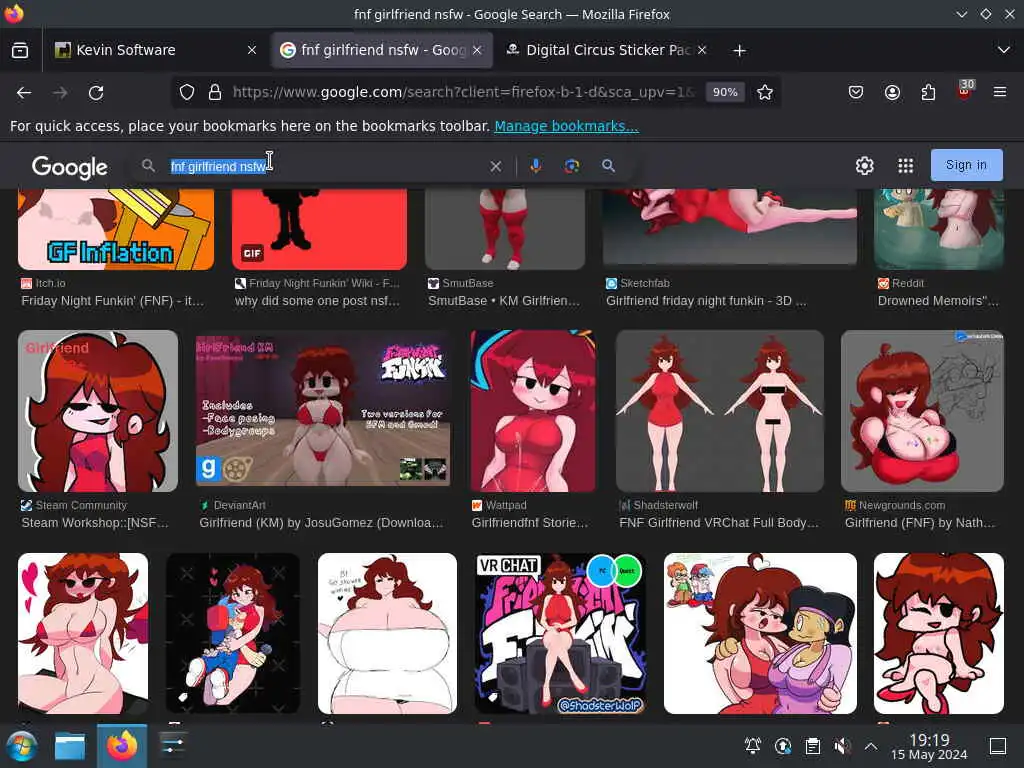Open the Firefox hamburger application menu

(1000, 92)
